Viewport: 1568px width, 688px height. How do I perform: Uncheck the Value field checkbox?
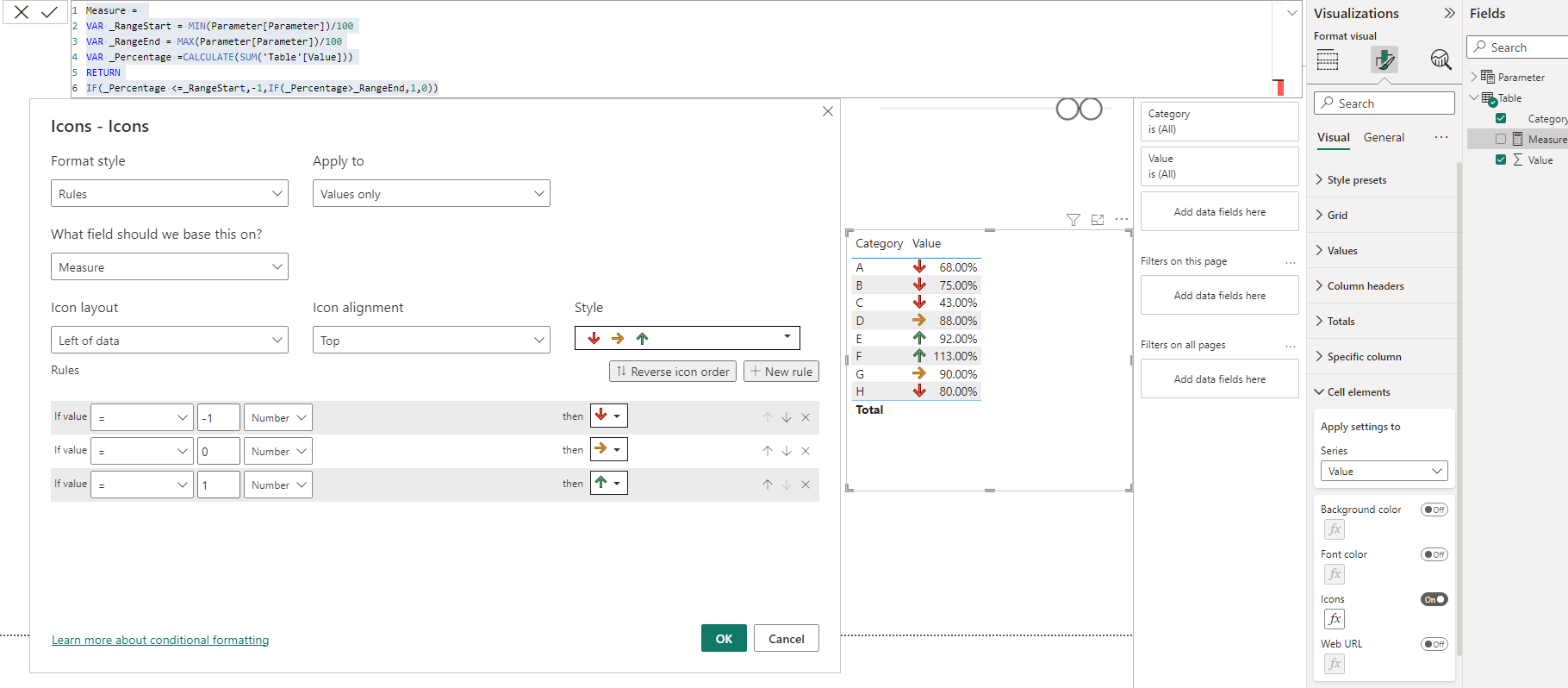tap(1501, 159)
